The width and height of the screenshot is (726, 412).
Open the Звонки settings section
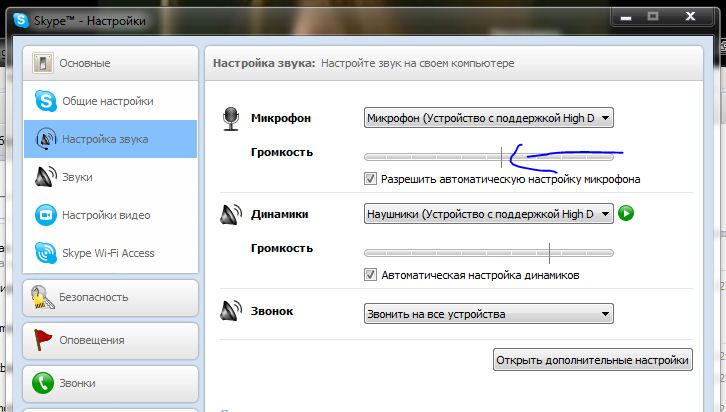(x=110, y=383)
